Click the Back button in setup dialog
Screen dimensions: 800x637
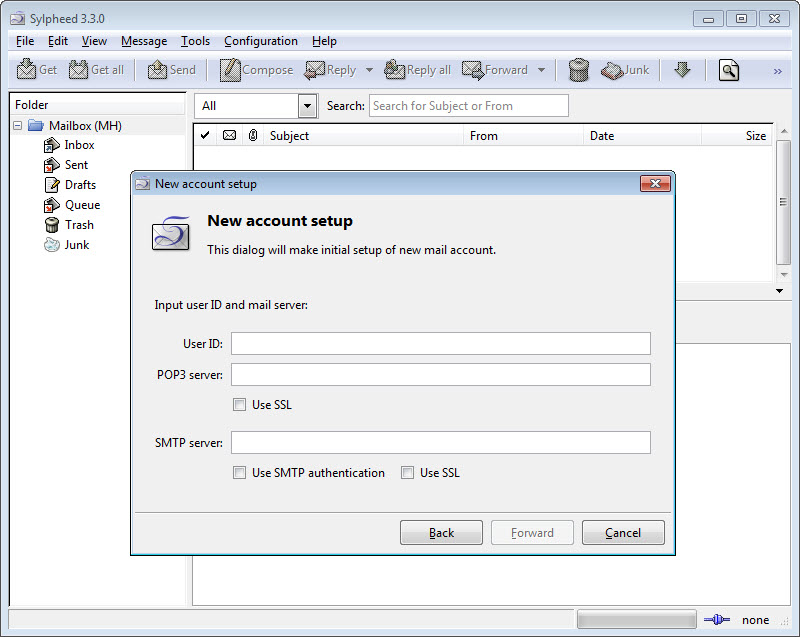tap(441, 532)
